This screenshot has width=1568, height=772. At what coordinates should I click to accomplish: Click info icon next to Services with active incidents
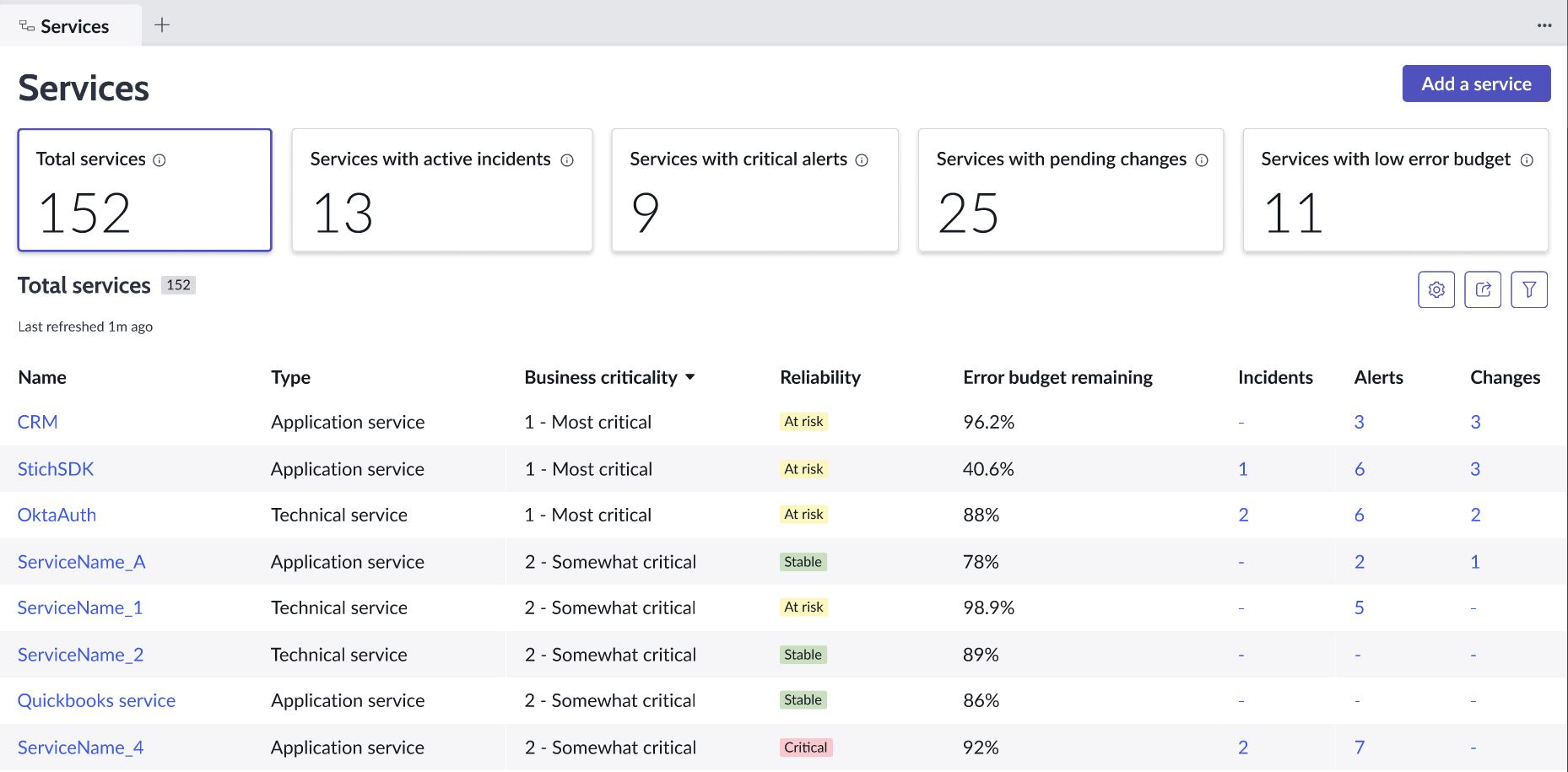tap(567, 159)
